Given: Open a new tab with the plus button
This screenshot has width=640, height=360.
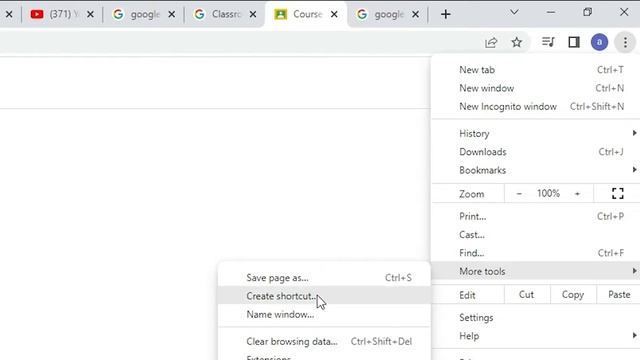Looking at the screenshot, I should (x=446, y=14).
